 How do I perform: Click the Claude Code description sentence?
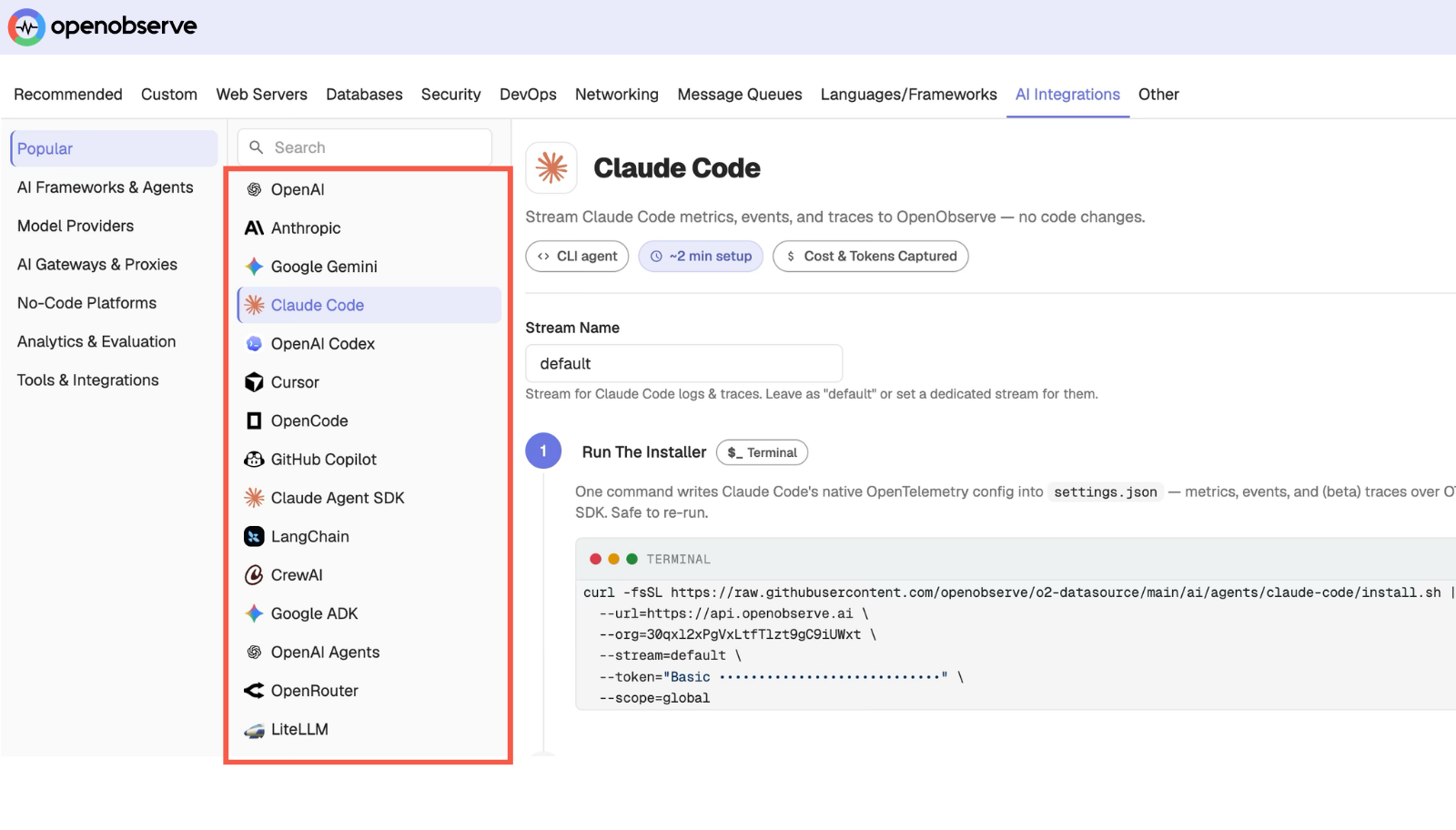pyautogui.click(x=835, y=218)
